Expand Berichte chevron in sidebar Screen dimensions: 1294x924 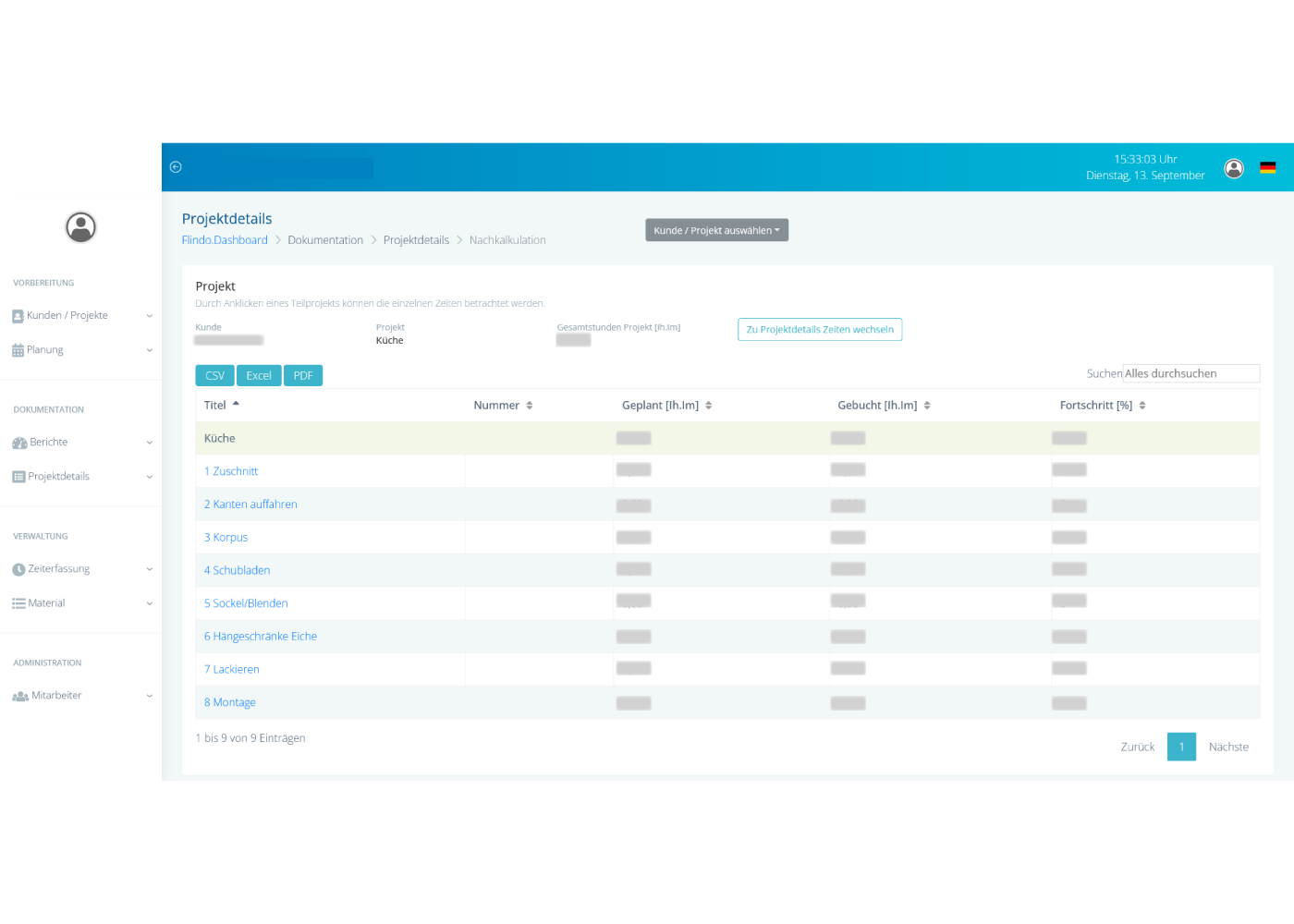click(x=150, y=443)
